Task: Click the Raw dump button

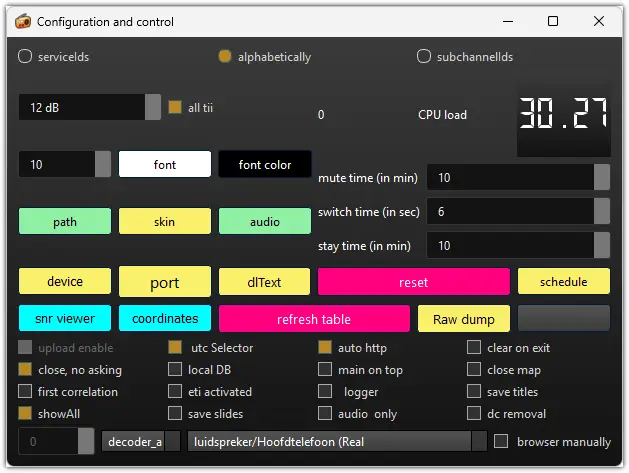Action: [x=463, y=320]
